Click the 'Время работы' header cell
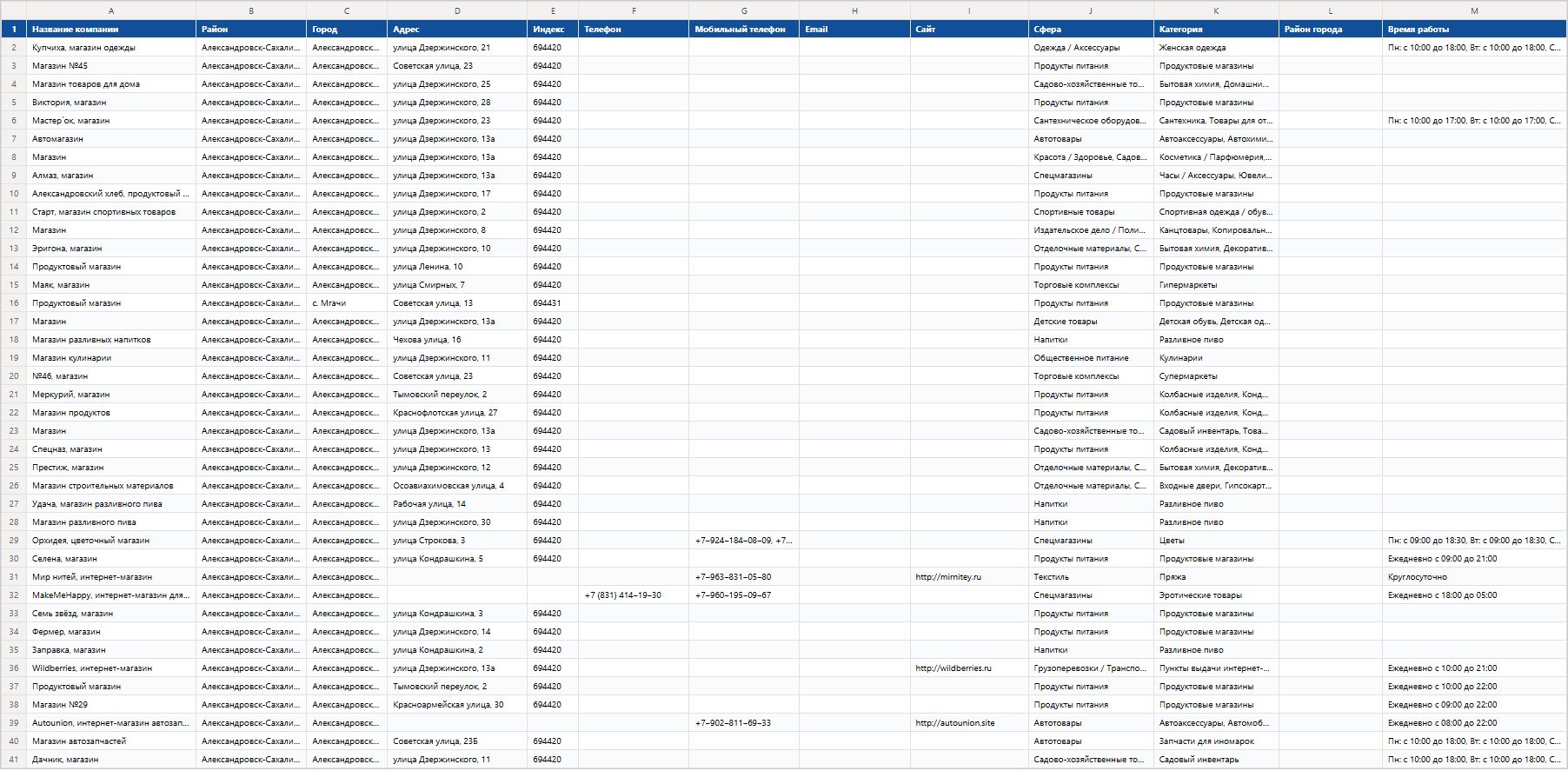The image size is (1568, 784). [x=1474, y=29]
